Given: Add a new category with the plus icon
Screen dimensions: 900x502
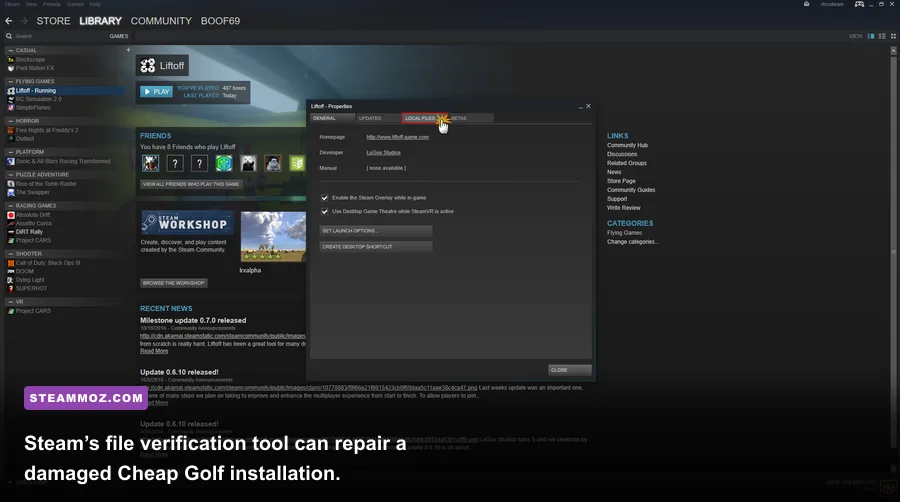Looking at the screenshot, I should pyautogui.click(x=128, y=50).
